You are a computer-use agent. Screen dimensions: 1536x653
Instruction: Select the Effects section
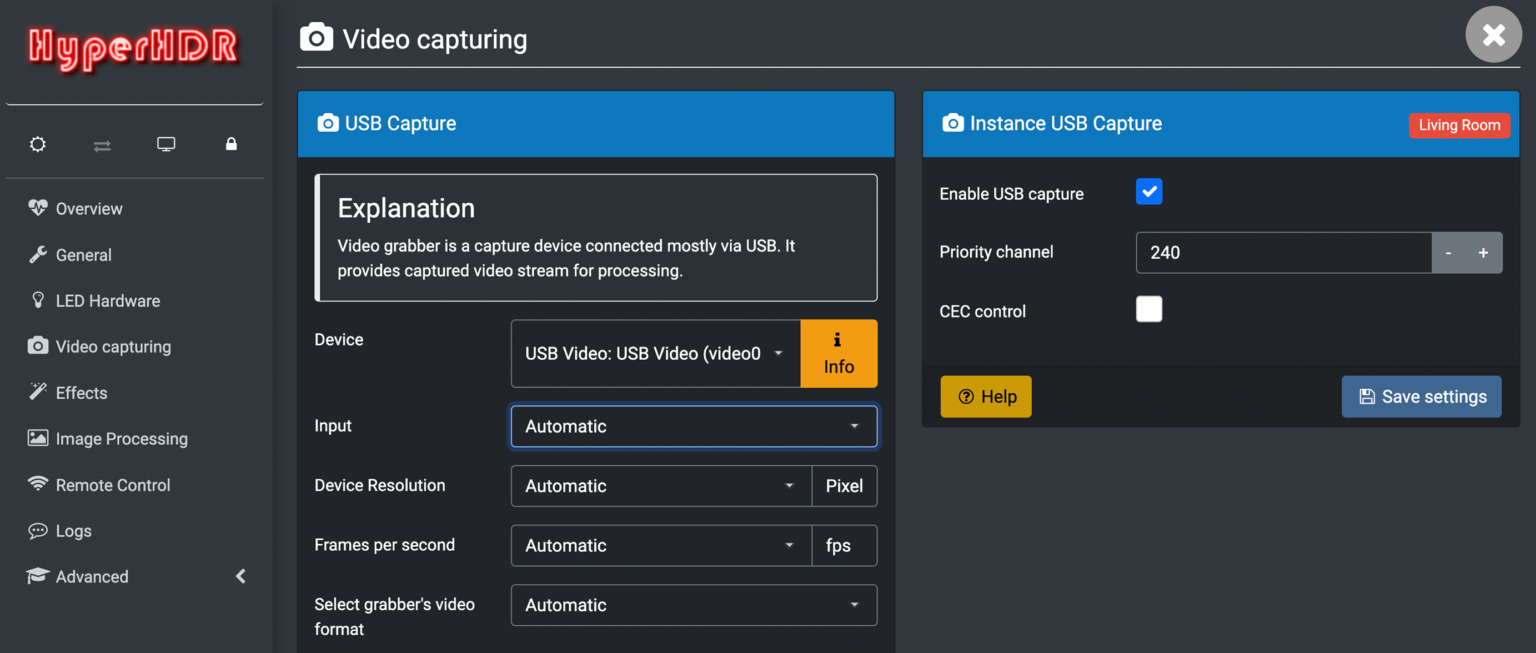[x=79, y=392]
